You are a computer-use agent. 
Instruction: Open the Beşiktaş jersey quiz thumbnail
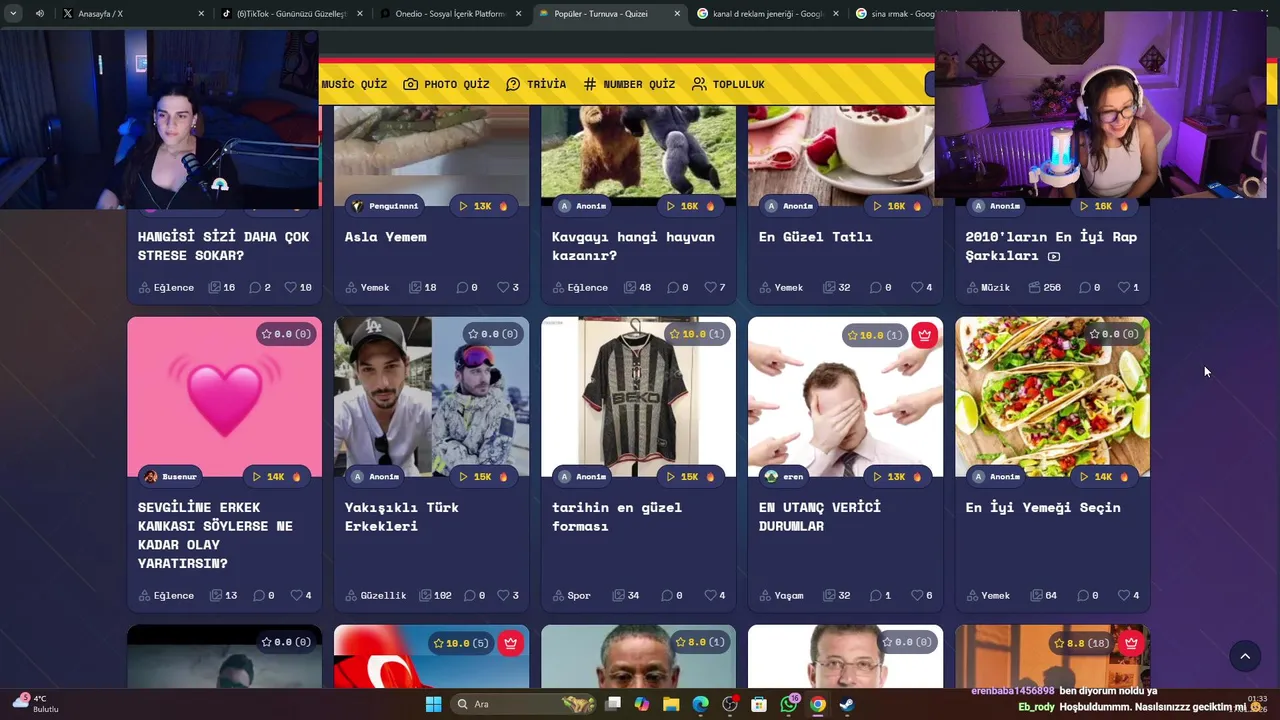tap(638, 396)
